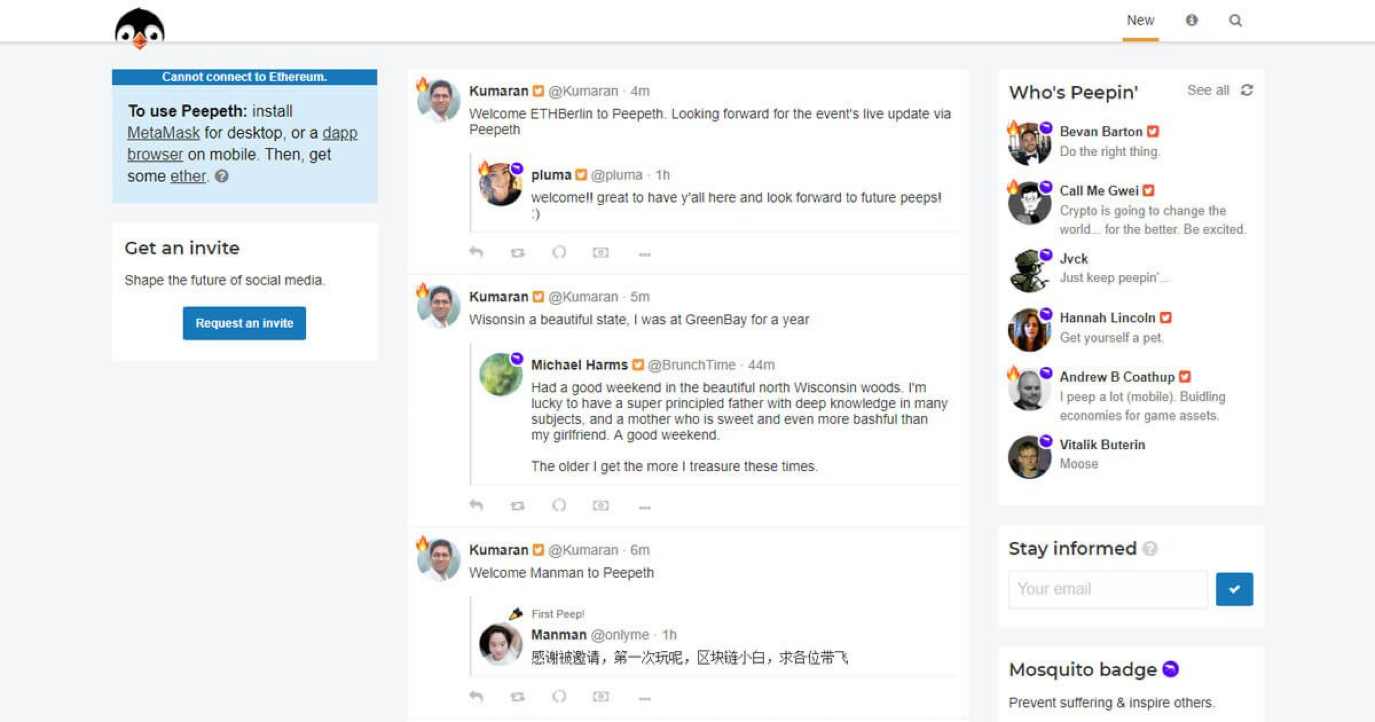This screenshot has height=722, width=1375.
Task: Refresh the Who's Peepin' list
Action: (1246, 90)
